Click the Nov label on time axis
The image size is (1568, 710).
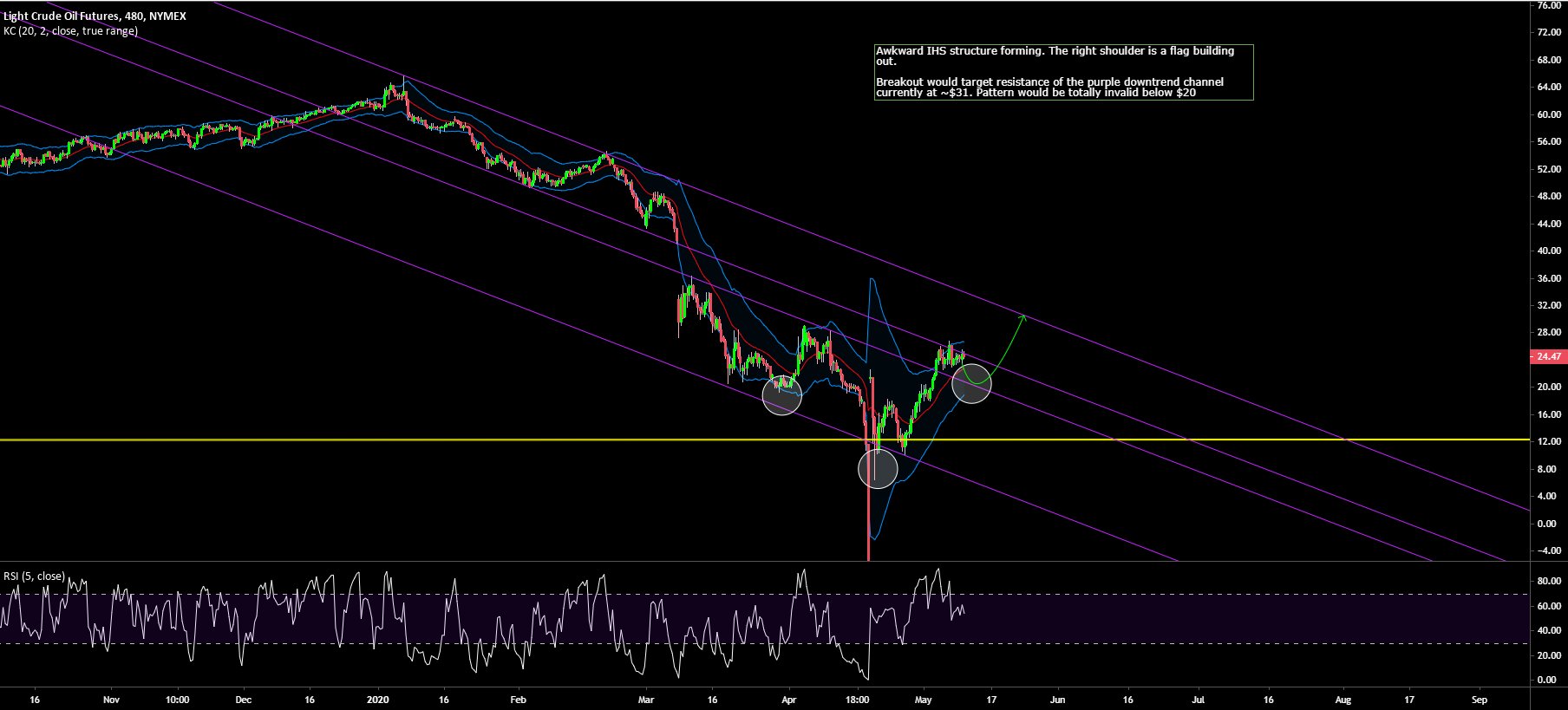[x=111, y=699]
